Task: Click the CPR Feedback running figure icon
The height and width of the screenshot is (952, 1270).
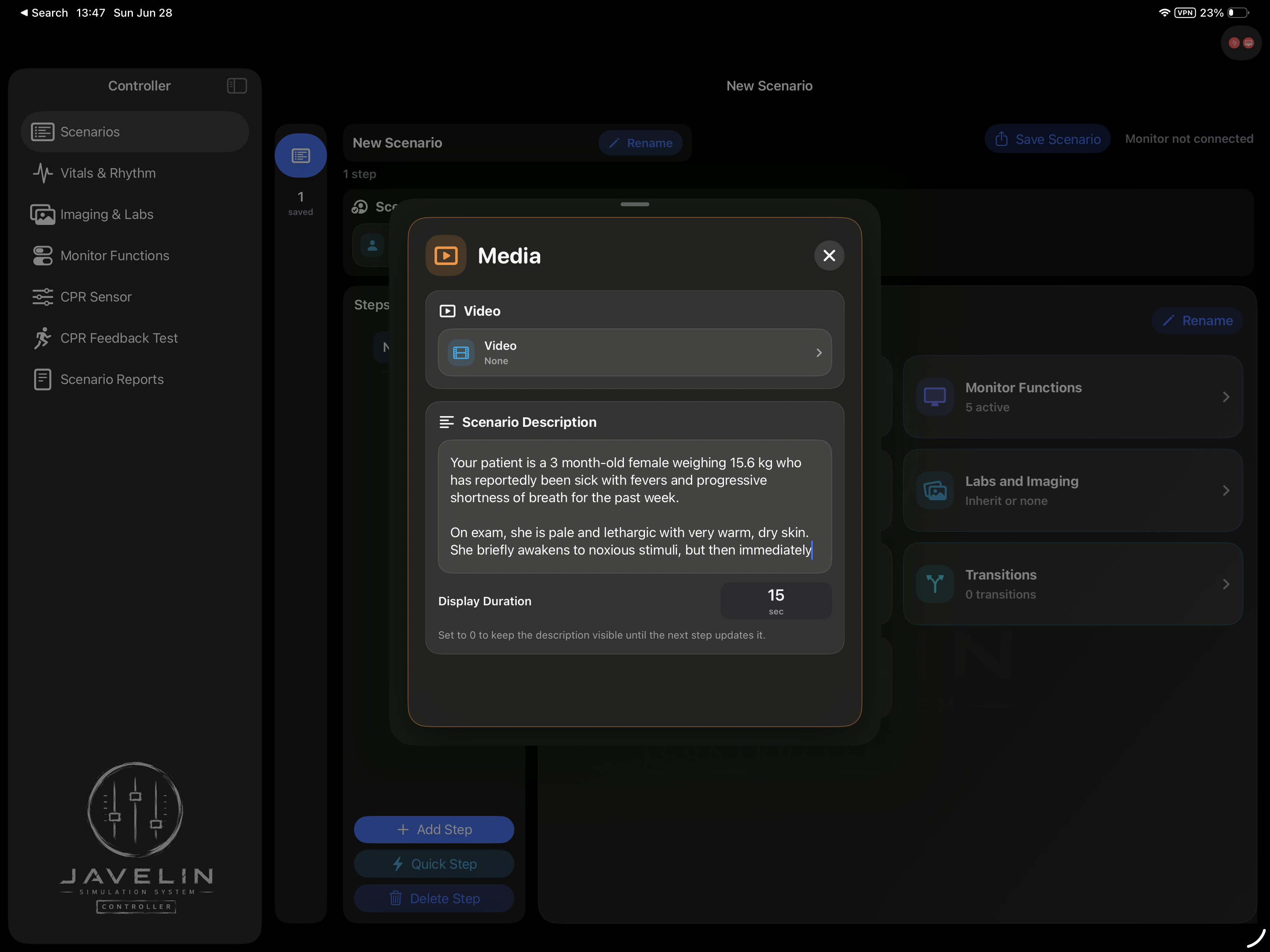Action: pyautogui.click(x=42, y=338)
